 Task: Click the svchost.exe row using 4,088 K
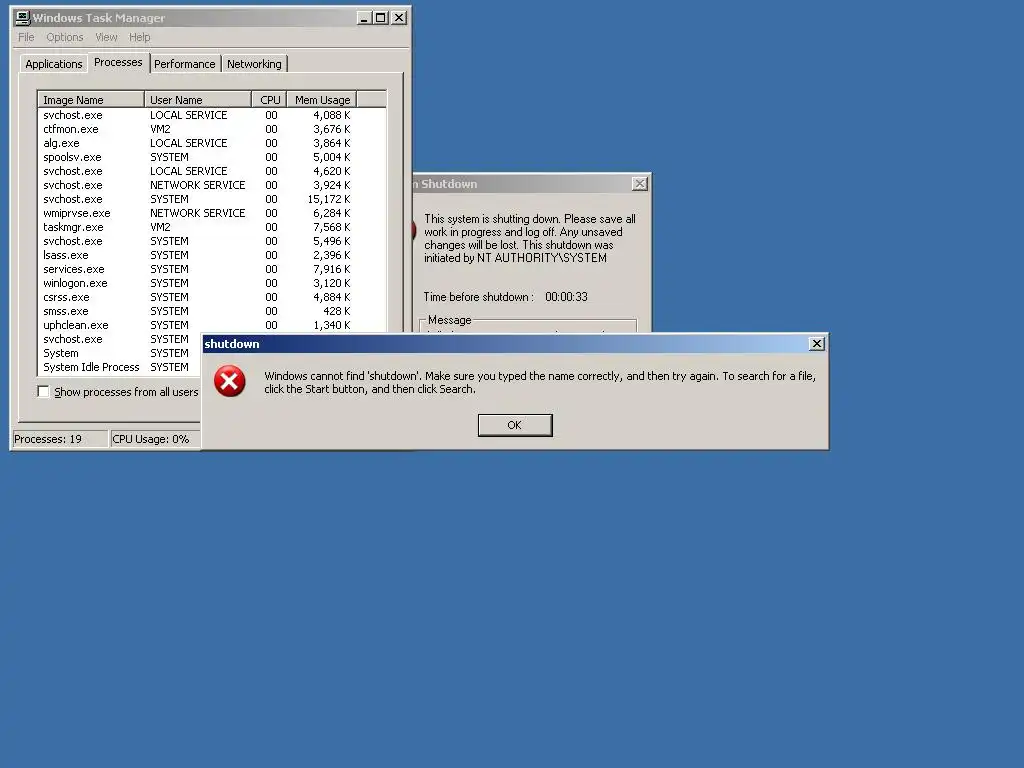point(197,115)
